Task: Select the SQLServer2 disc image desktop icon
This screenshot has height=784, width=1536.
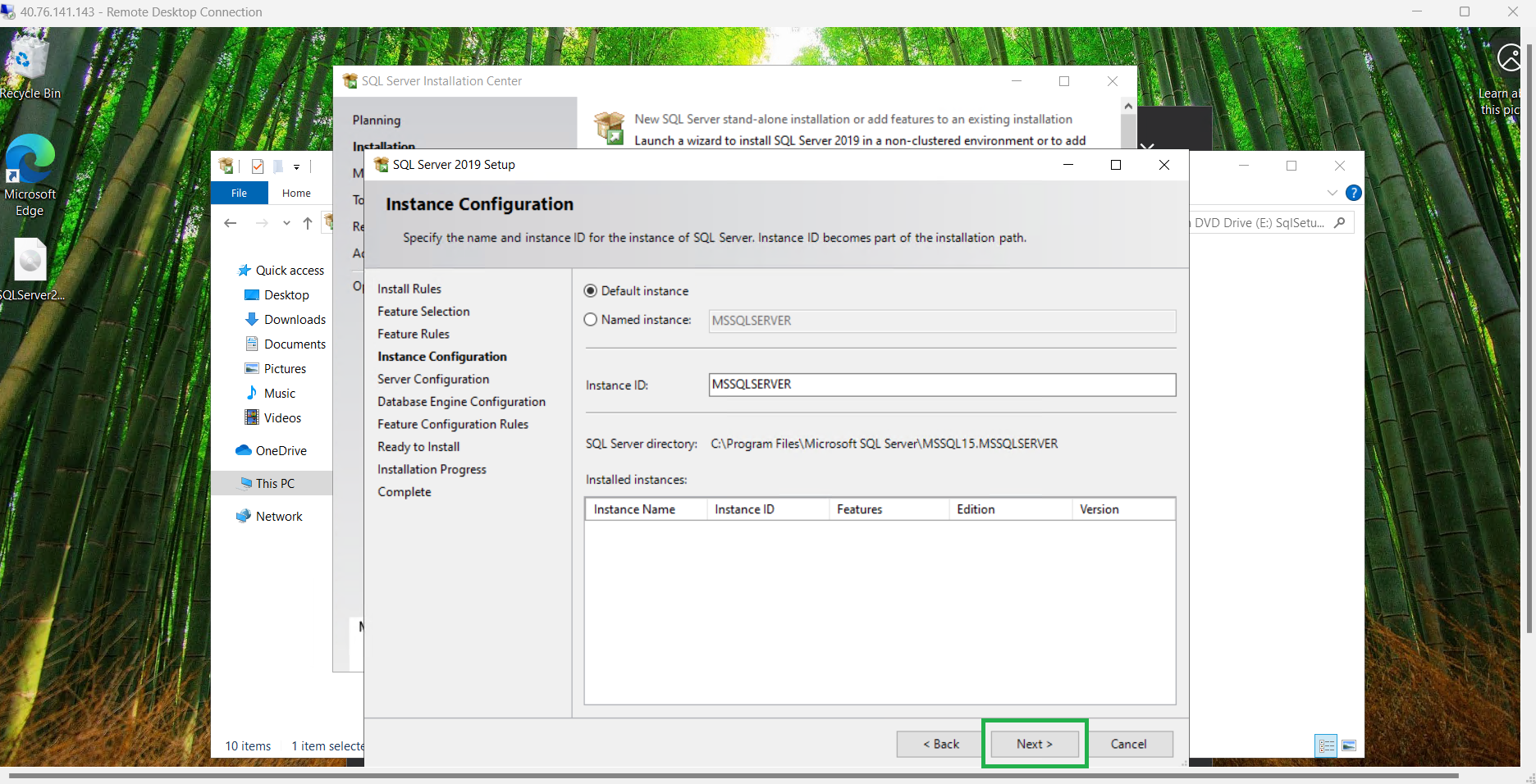Action: click(x=31, y=270)
